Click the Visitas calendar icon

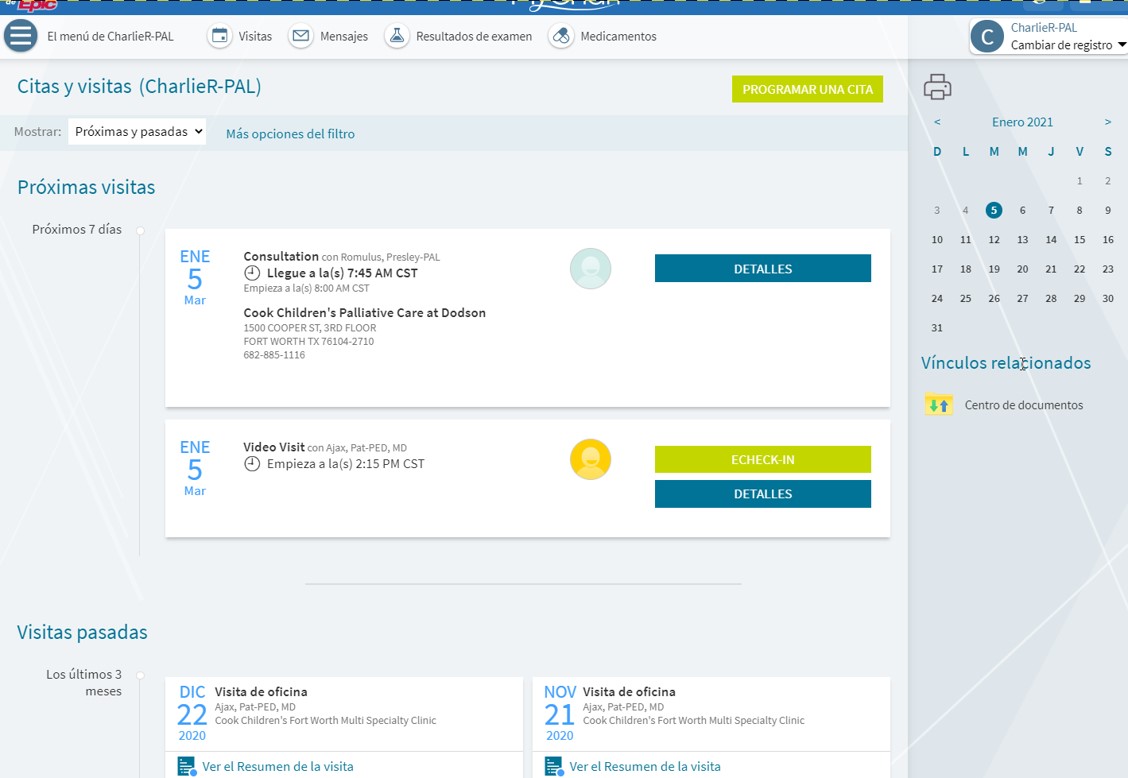coord(219,36)
